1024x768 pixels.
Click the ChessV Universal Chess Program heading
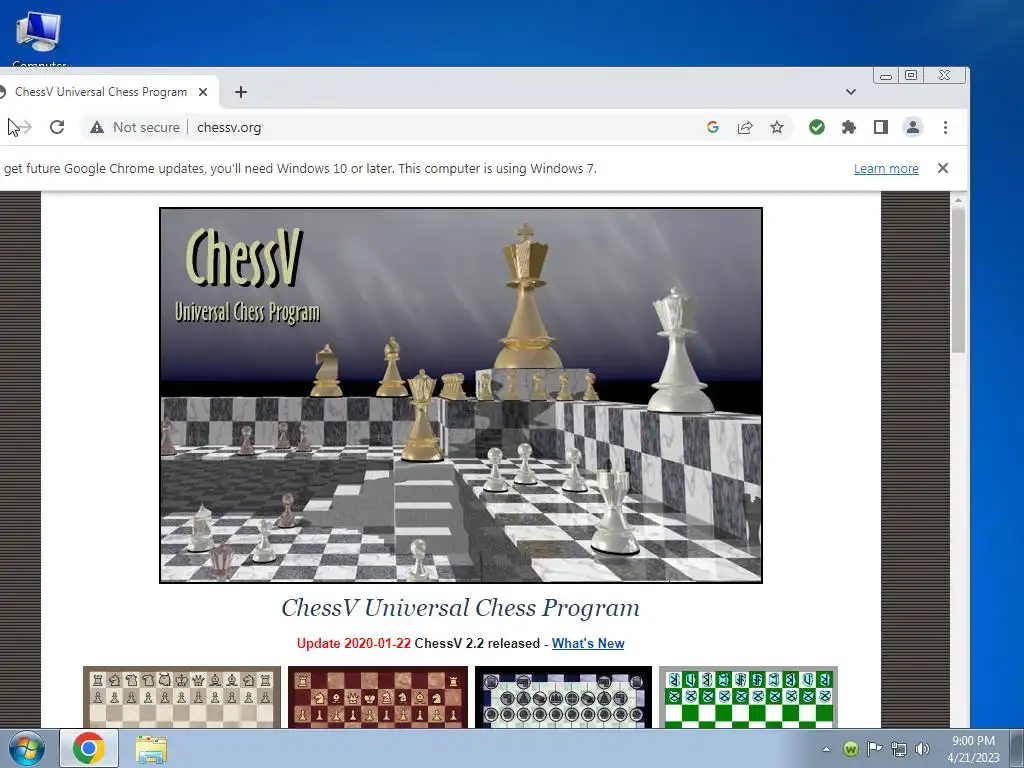click(x=460, y=608)
